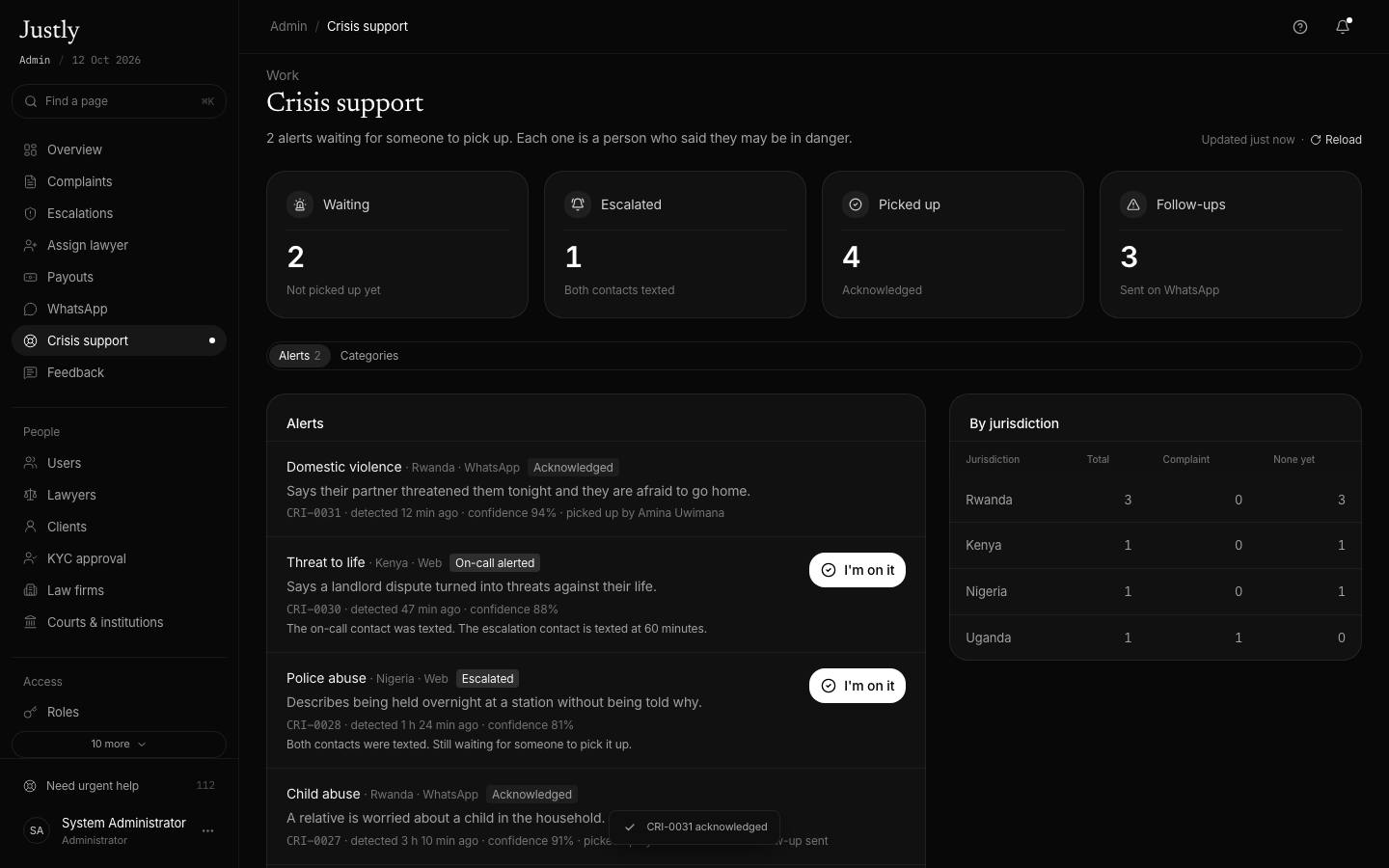
Task: Select the Kenya jurisdiction row
Action: (x=1156, y=545)
